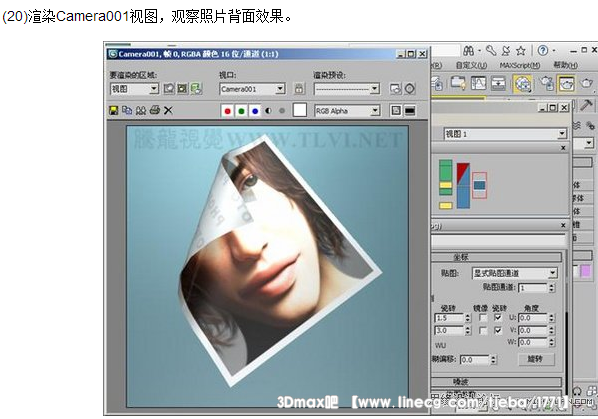
Task: Click the green material node in navigator
Action: click(445, 178)
